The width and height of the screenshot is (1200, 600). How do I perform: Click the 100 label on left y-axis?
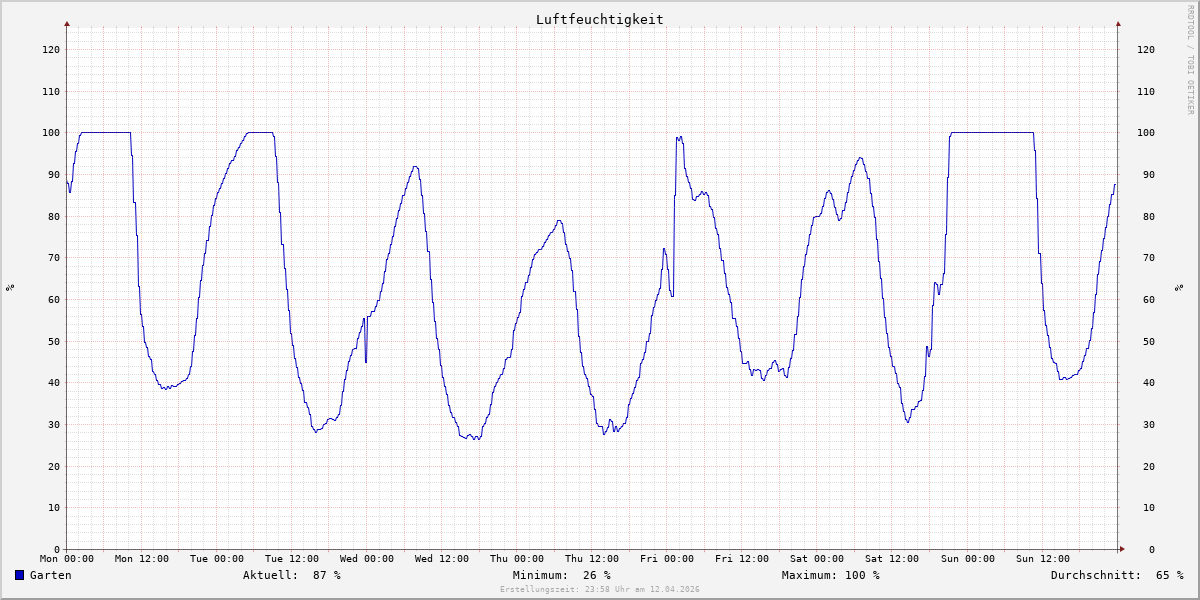coord(51,133)
